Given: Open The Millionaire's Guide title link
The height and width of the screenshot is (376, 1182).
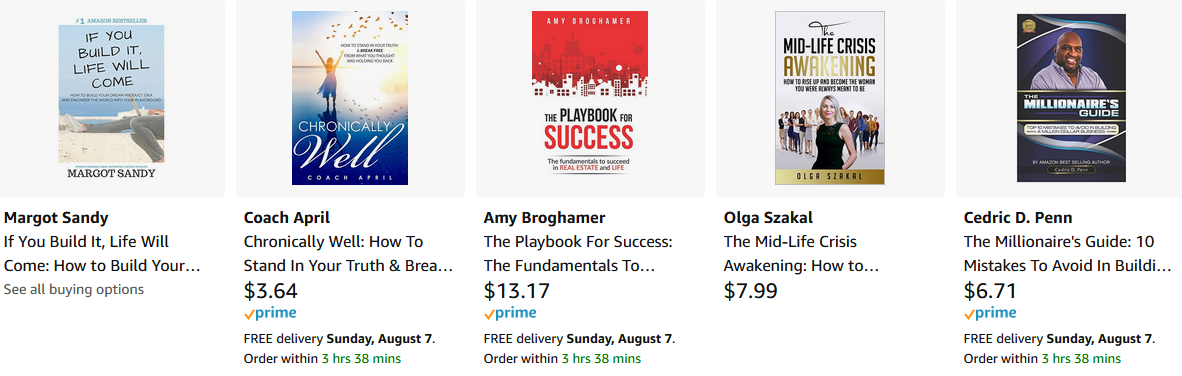Looking at the screenshot, I should (1068, 254).
